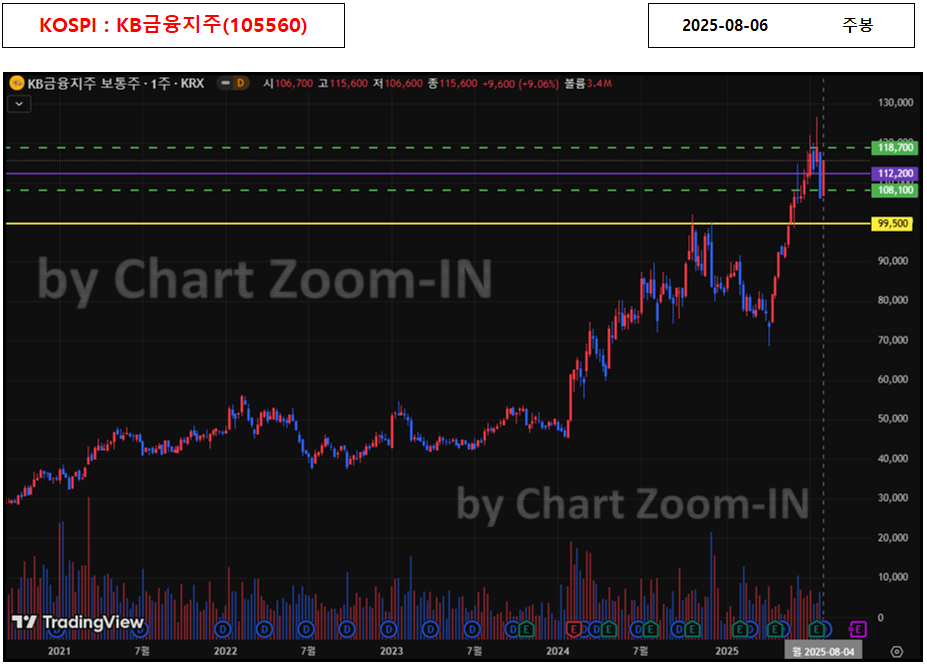Click the +9,600 (+9.06%) change value

pyautogui.click(x=520, y=83)
